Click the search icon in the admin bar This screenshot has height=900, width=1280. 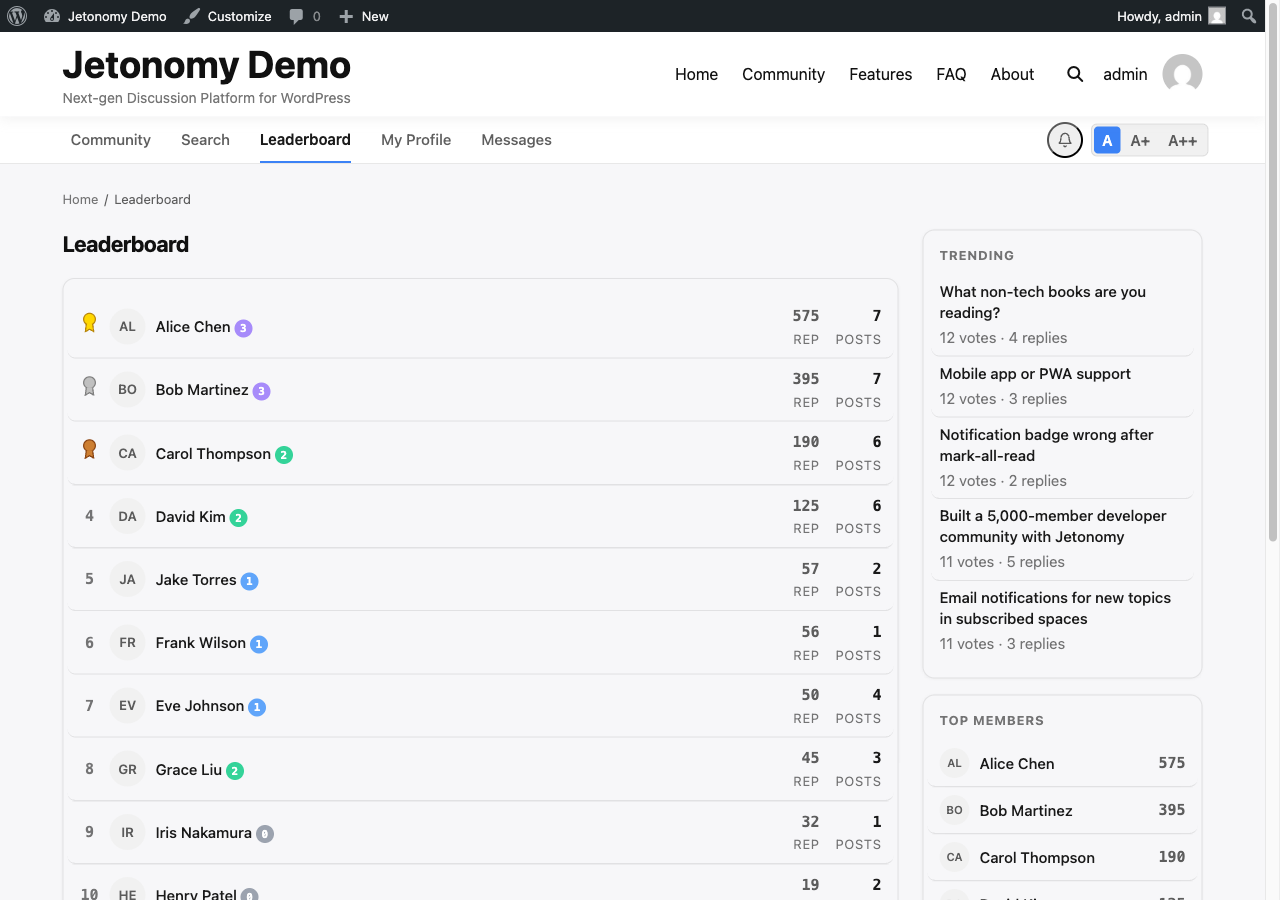point(1248,15)
